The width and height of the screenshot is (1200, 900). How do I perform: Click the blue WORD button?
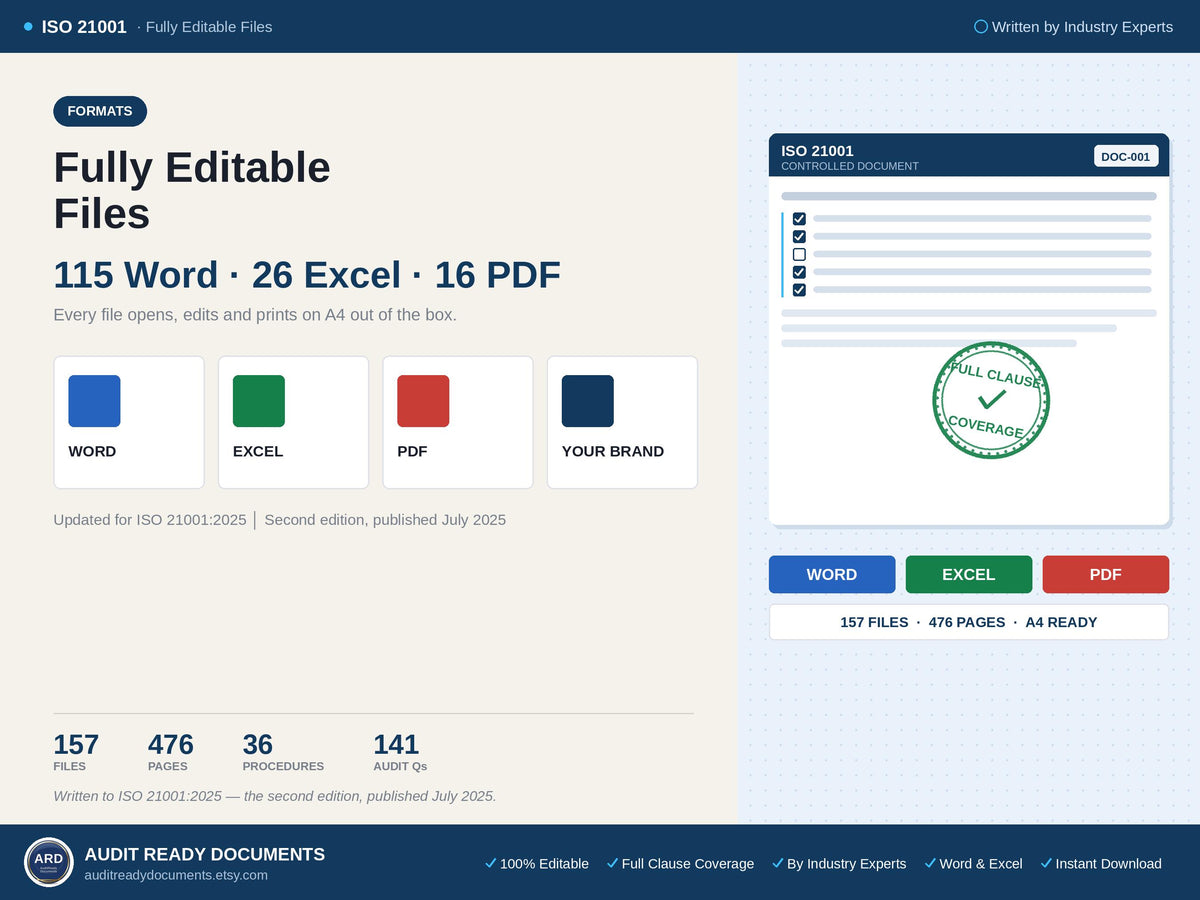tap(832, 574)
